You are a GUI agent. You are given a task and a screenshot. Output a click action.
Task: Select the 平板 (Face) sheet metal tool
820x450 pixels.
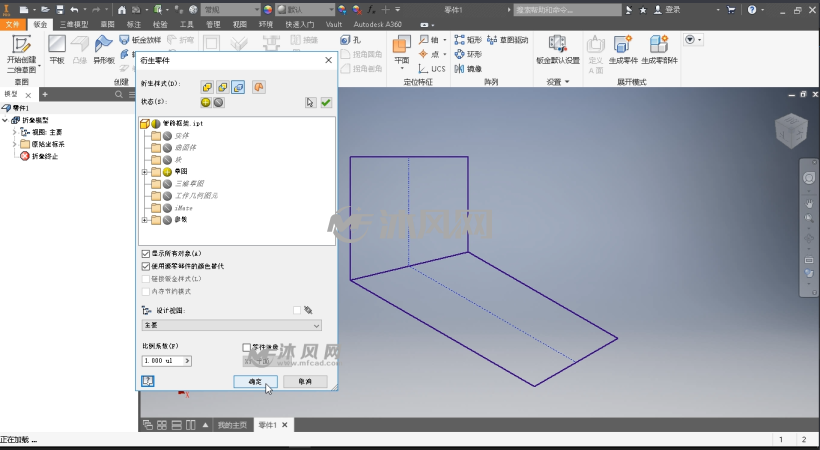pos(57,50)
